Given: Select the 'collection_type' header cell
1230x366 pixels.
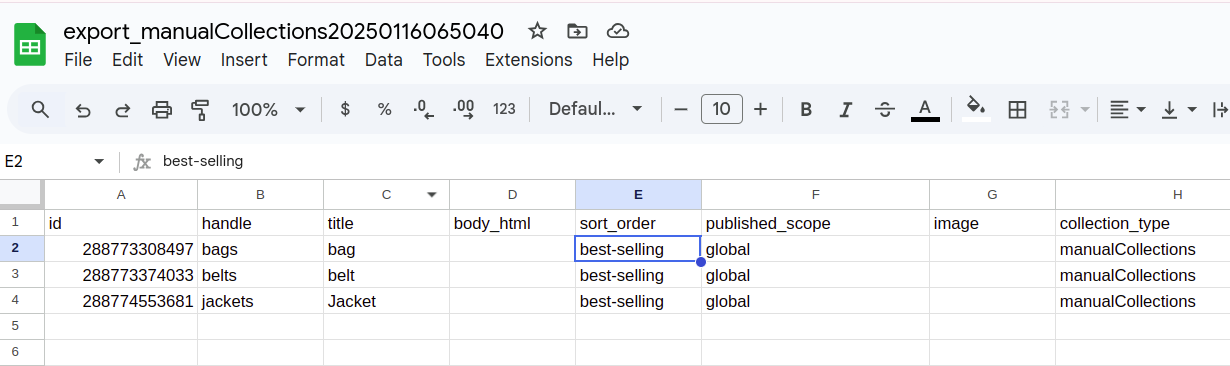Looking at the screenshot, I should tap(1143, 223).
